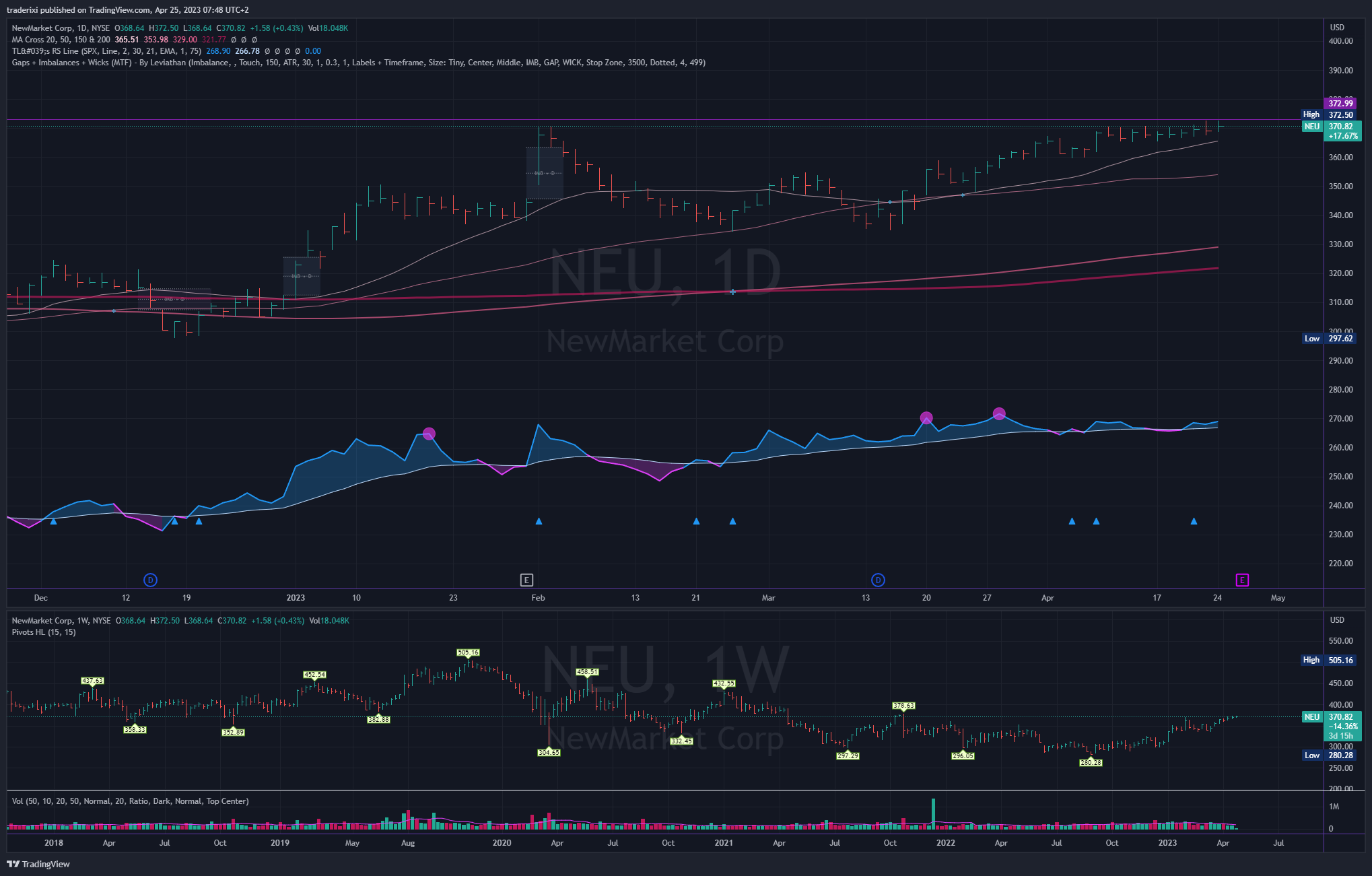
Task: Click the purple RS circle above March 27
Action: pos(999,413)
